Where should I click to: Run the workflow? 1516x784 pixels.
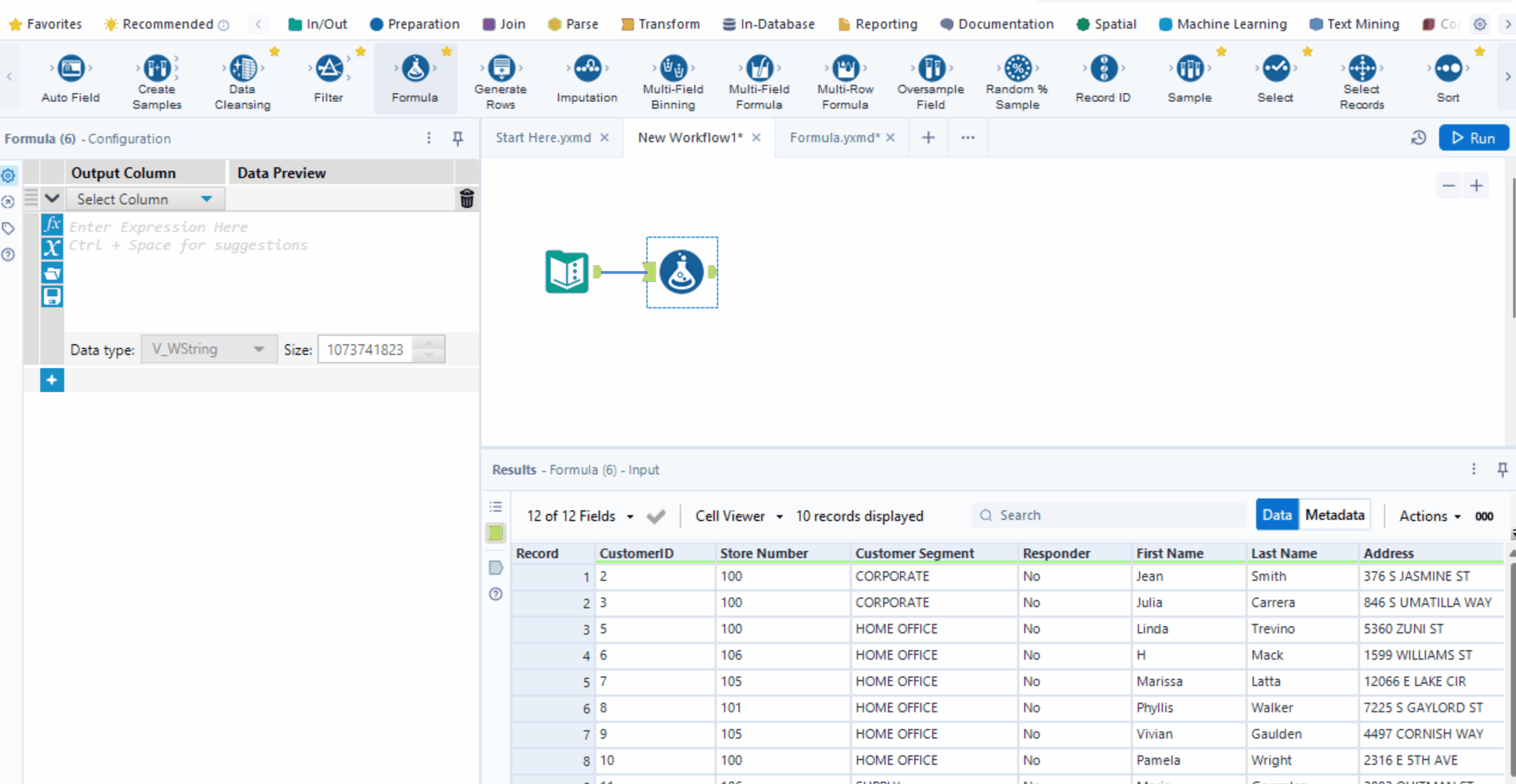point(1473,138)
